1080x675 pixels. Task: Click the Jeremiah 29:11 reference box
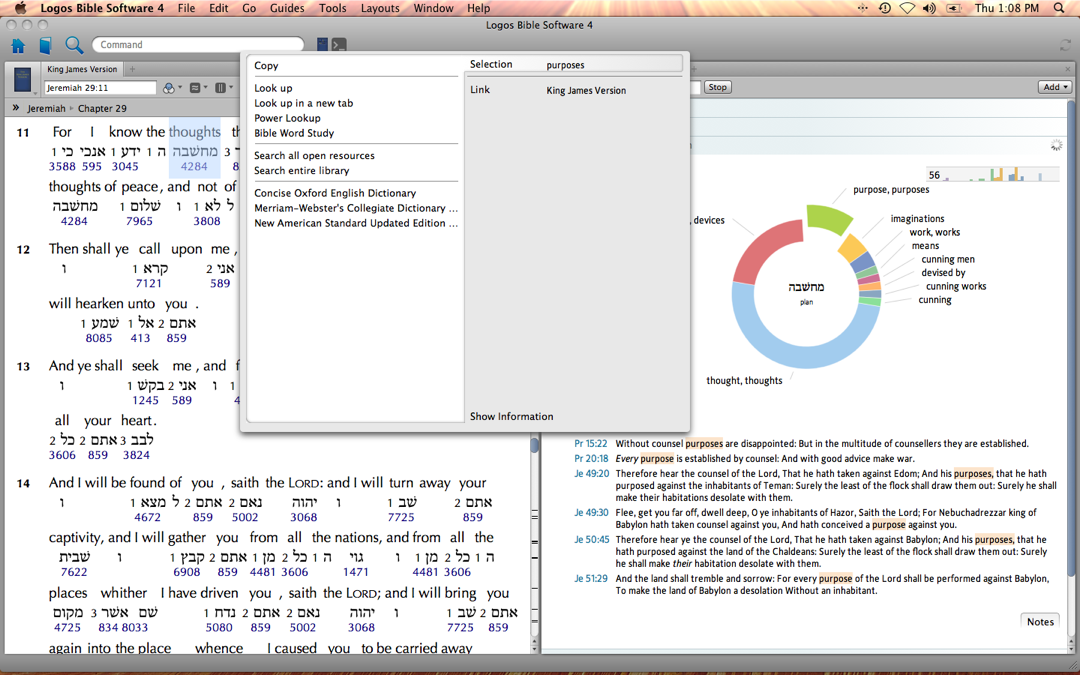coord(101,87)
